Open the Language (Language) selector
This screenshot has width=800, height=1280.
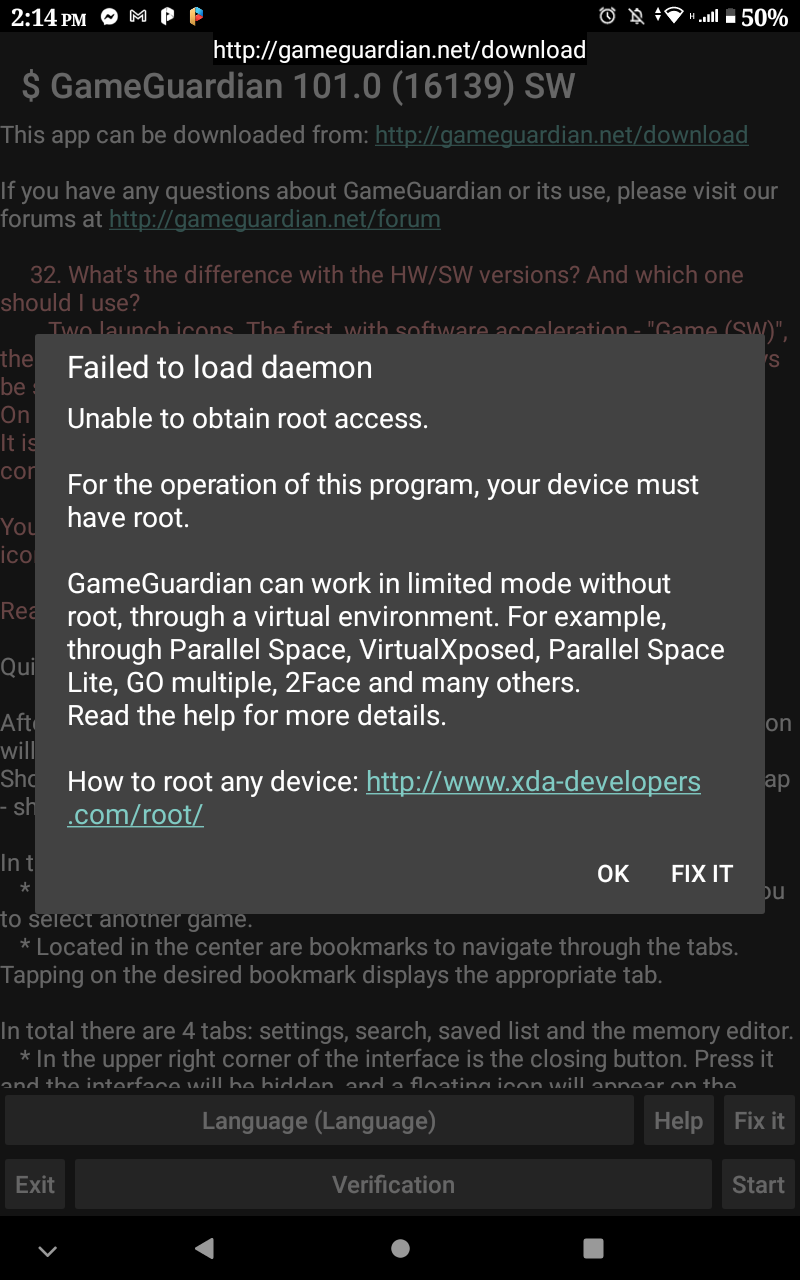319,1120
